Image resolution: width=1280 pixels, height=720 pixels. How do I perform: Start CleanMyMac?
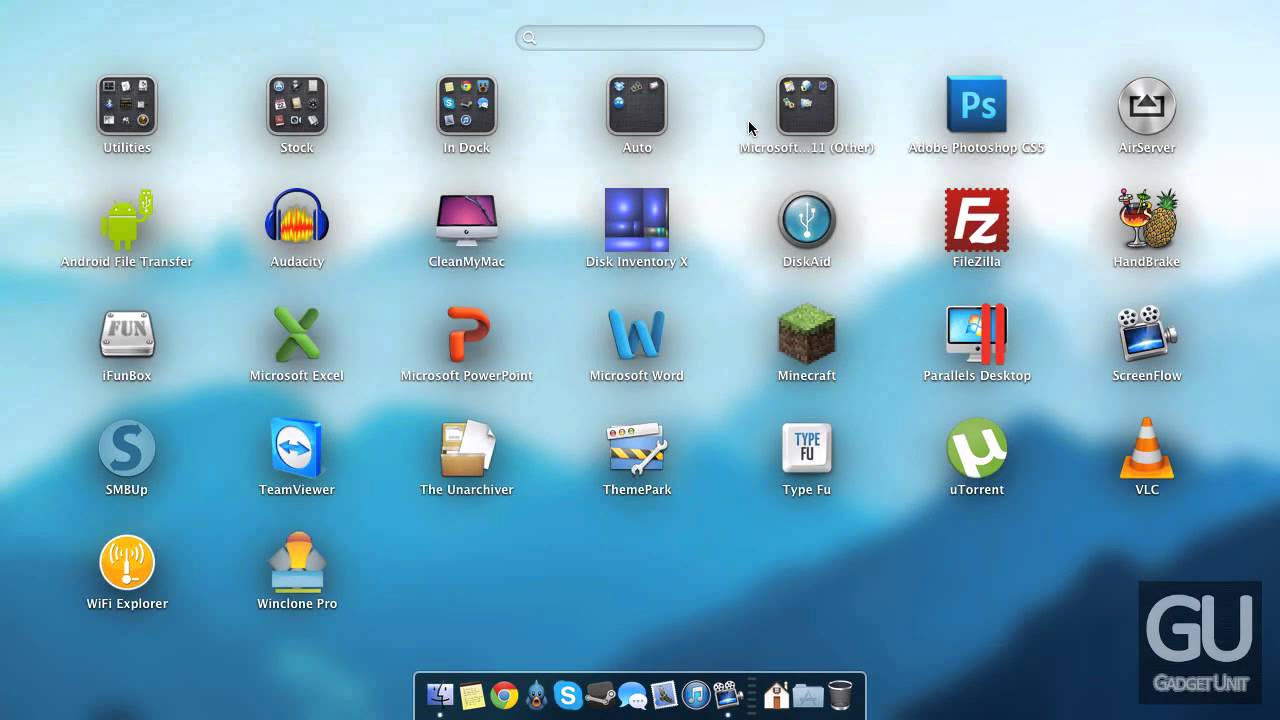tap(467, 219)
